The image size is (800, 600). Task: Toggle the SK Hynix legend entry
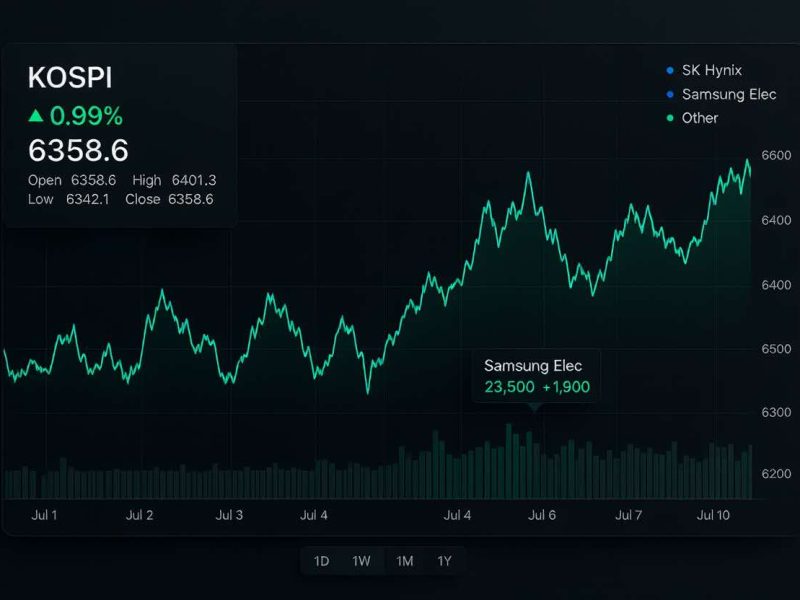pos(704,70)
